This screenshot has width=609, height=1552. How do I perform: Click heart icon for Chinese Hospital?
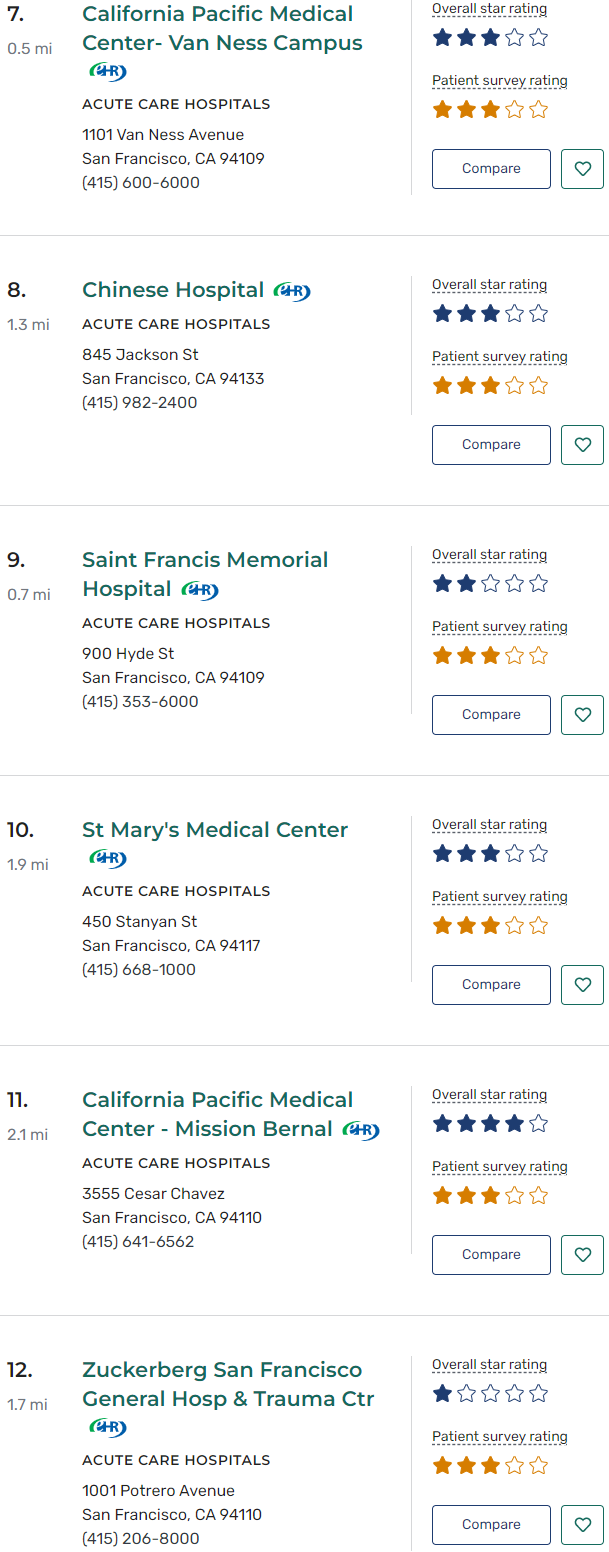pyautogui.click(x=582, y=445)
